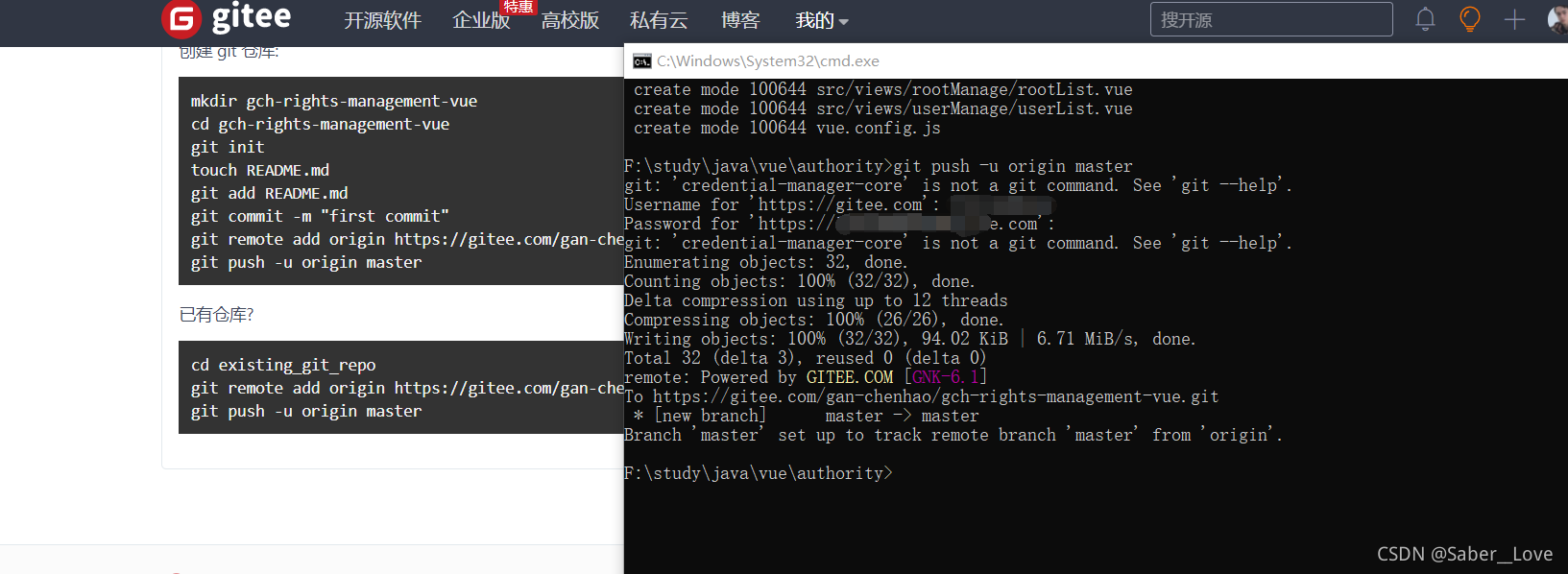The width and height of the screenshot is (1568, 574).
Task: Click the 'Branch master set up to track' line
Action: (x=953, y=435)
